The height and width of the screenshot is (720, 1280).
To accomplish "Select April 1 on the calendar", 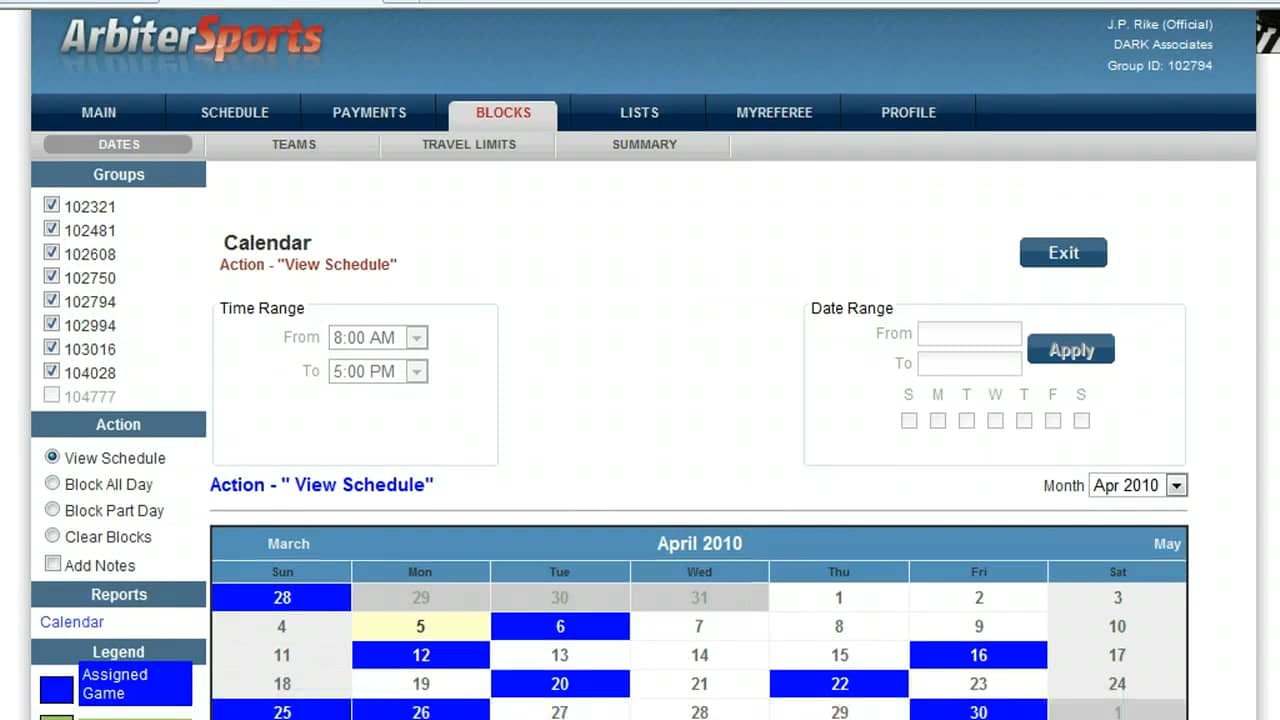I will pos(839,598).
